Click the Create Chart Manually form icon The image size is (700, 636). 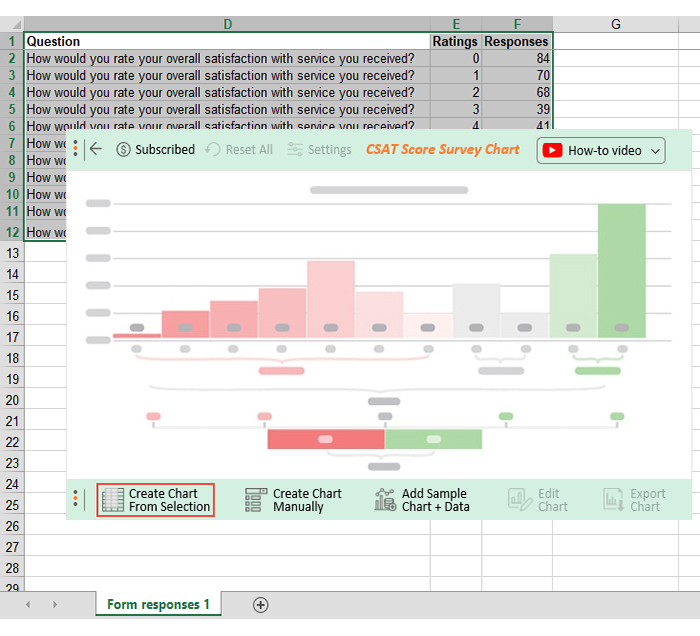[256, 499]
